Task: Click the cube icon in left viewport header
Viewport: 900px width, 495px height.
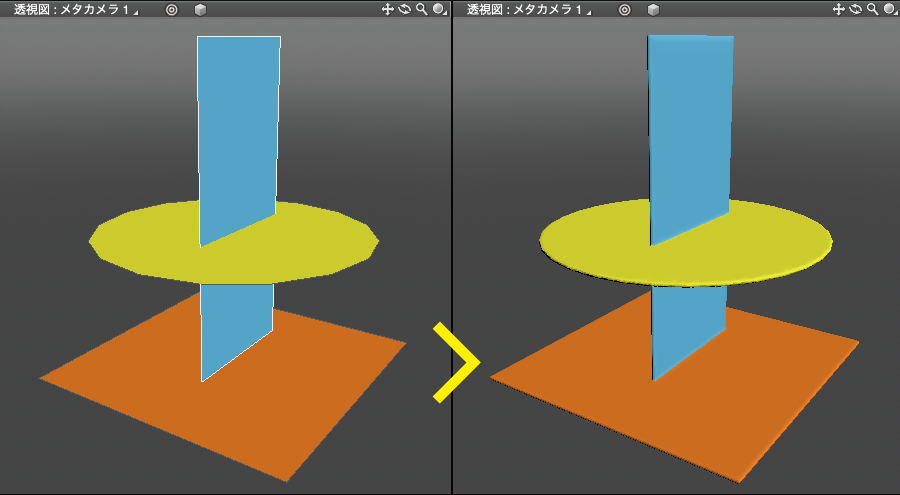Action: pos(200,9)
